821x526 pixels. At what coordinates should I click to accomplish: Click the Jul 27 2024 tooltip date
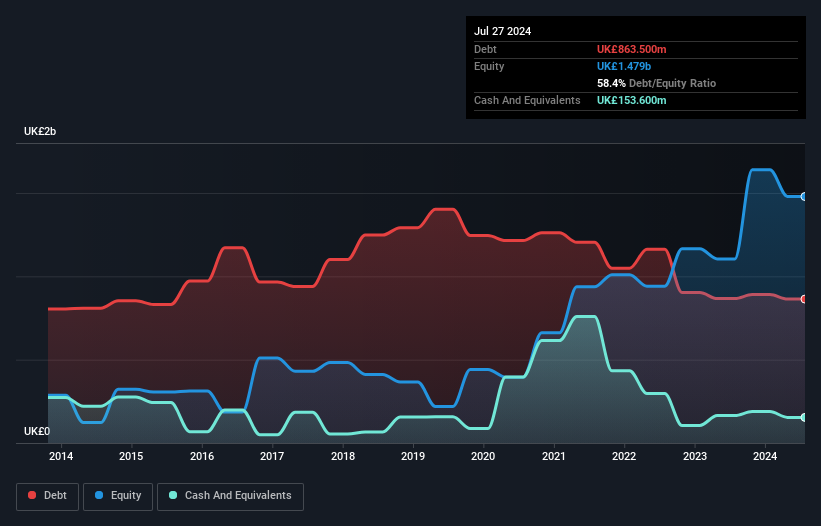(503, 31)
